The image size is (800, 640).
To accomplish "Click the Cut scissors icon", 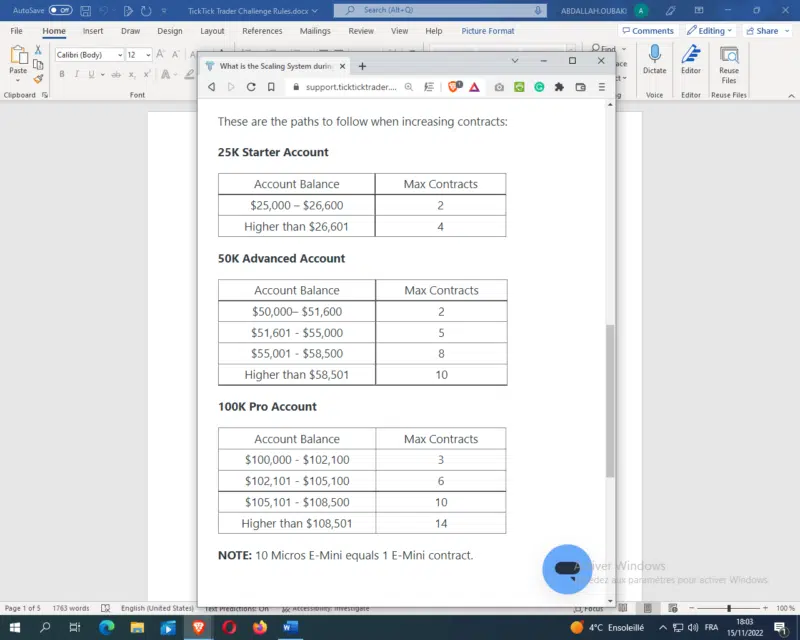I will pyautogui.click(x=38, y=50).
